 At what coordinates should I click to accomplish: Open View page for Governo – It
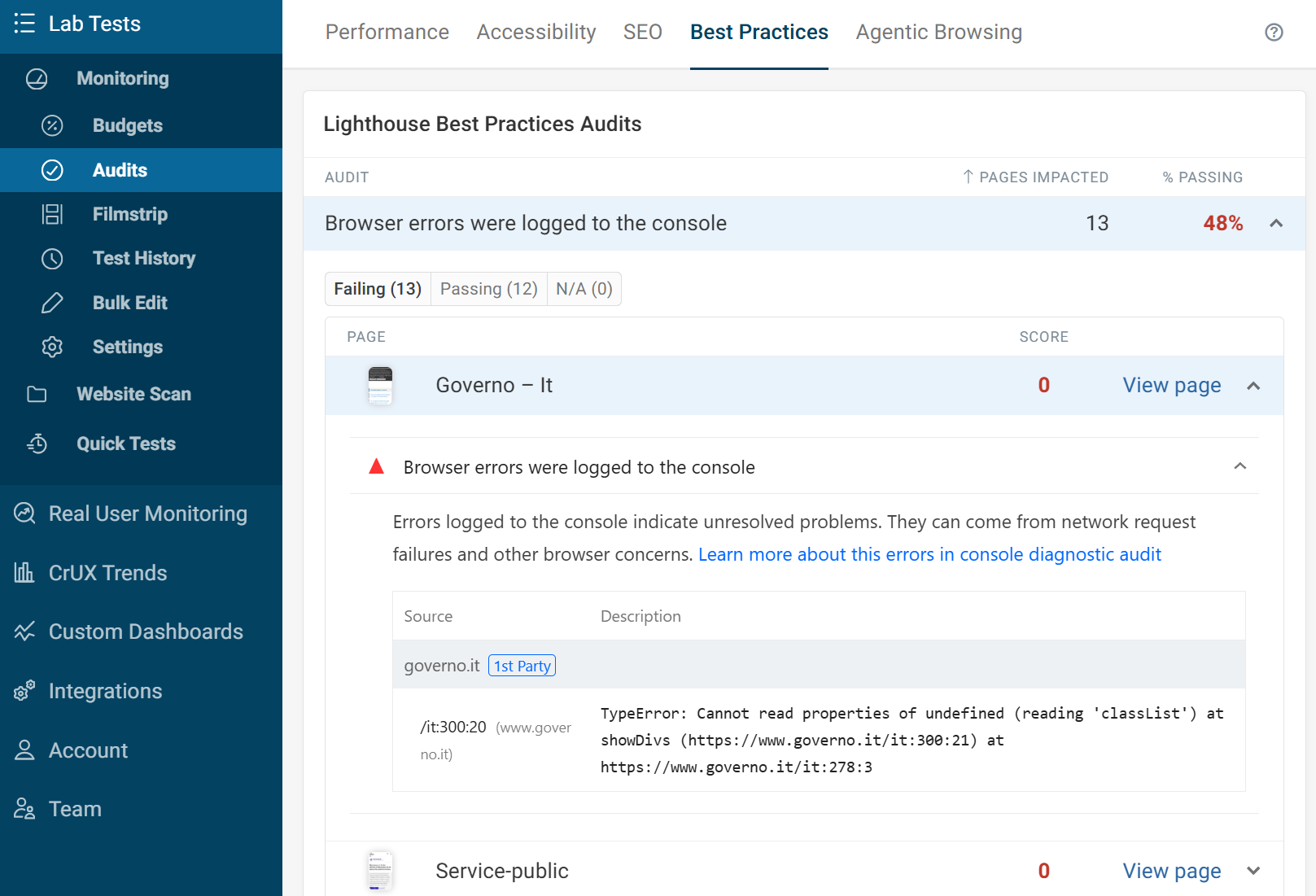(x=1172, y=385)
